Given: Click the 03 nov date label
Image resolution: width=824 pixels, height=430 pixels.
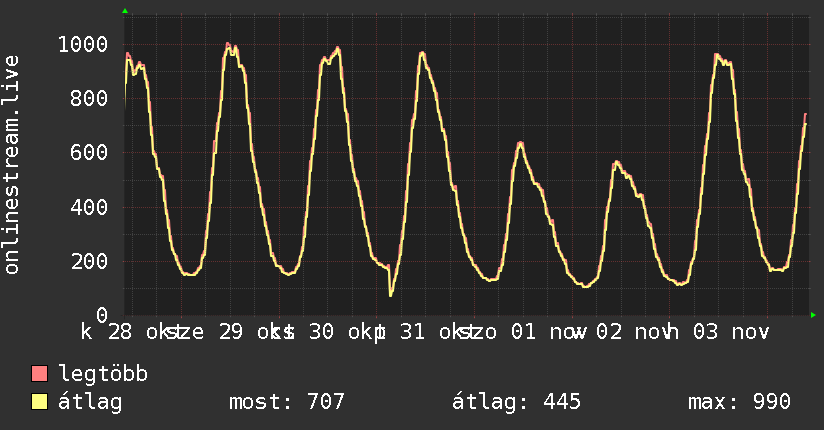Looking at the screenshot, I should click(x=731, y=332).
